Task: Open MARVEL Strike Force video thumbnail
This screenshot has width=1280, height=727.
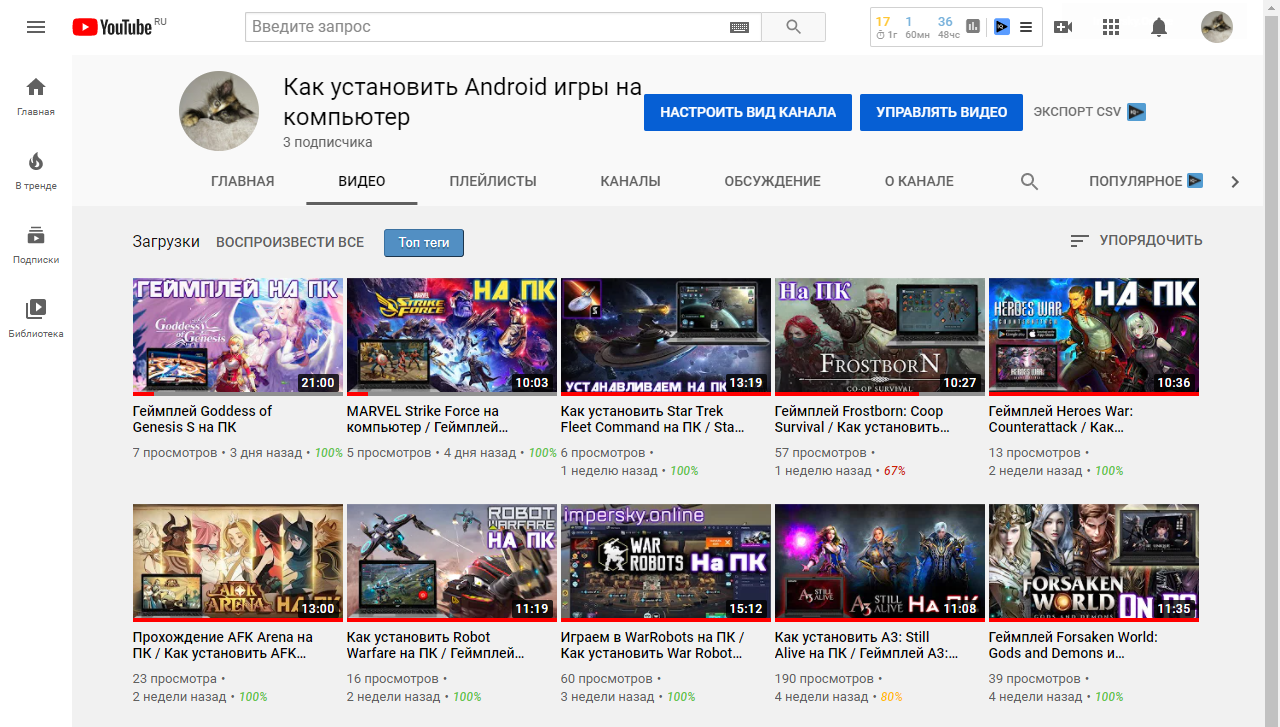Action: point(452,337)
